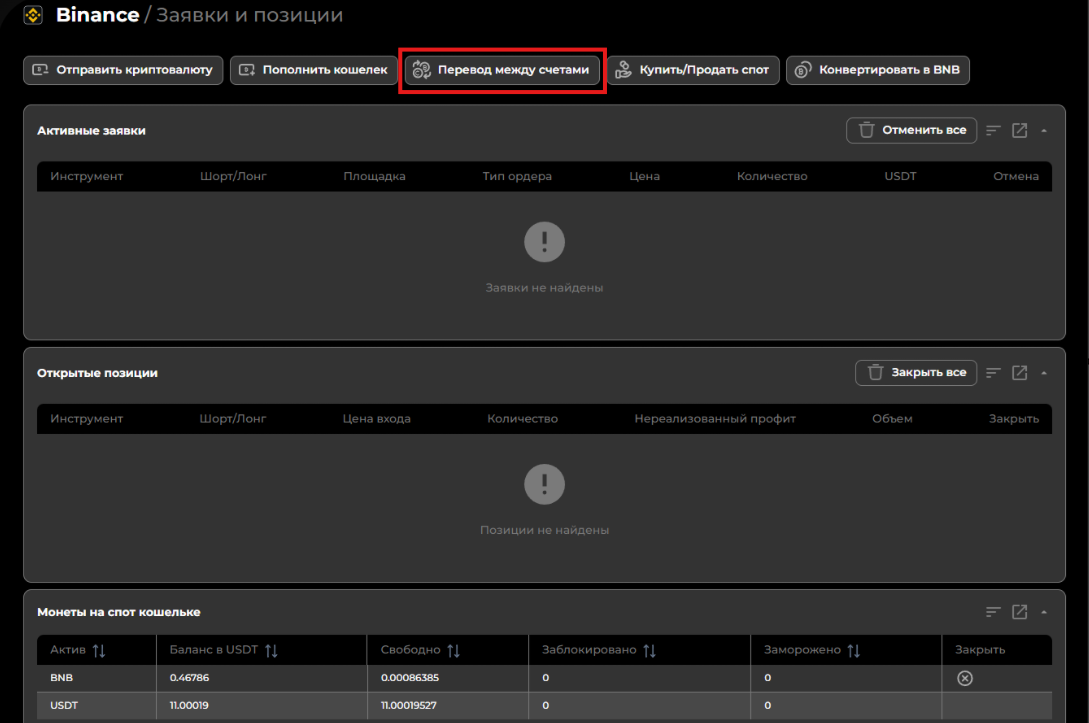
Task: Click the Binance logo icon
Action: coord(33,15)
